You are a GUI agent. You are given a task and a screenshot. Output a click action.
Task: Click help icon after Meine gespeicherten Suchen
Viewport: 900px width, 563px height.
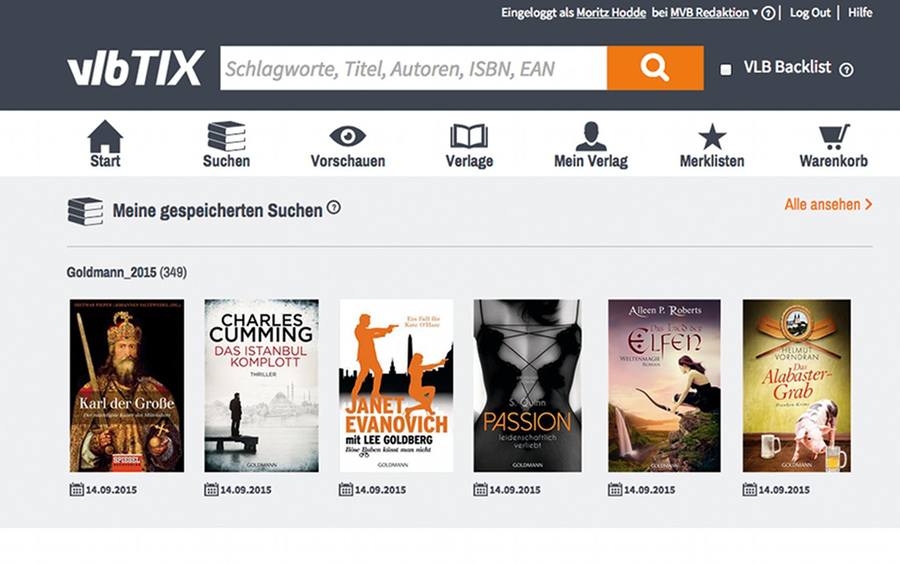[333, 207]
